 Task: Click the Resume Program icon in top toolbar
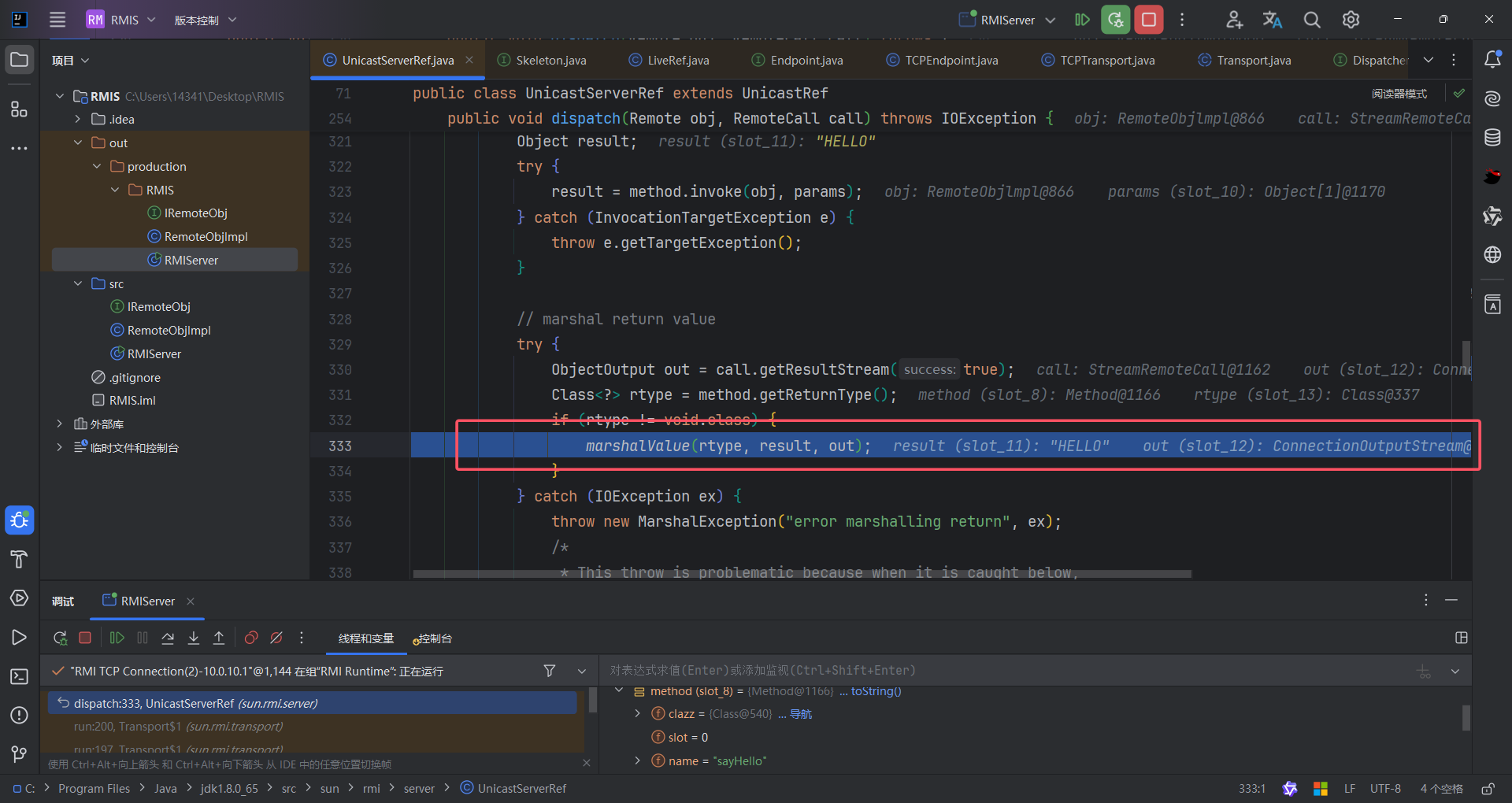[1083, 20]
